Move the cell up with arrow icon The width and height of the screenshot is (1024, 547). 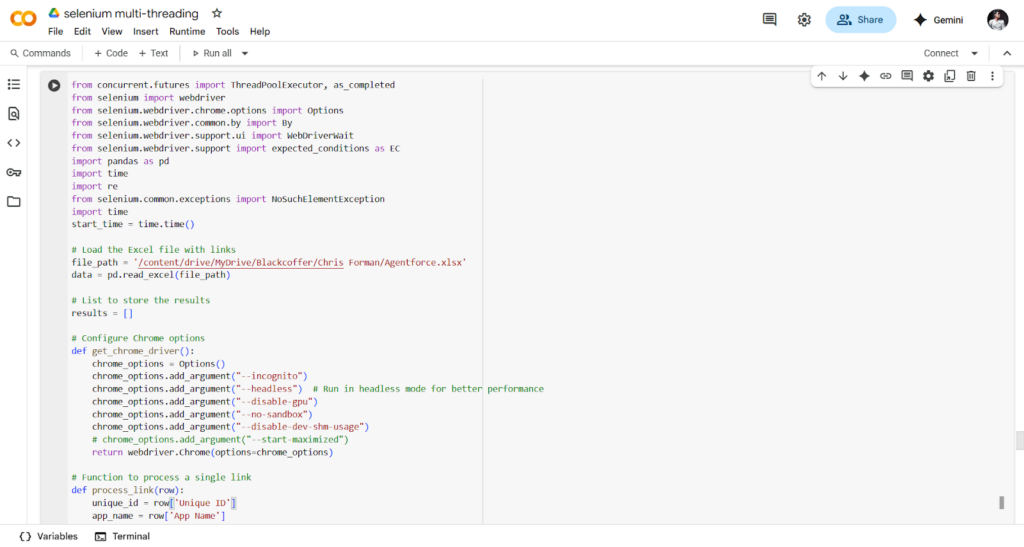point(821,76)
